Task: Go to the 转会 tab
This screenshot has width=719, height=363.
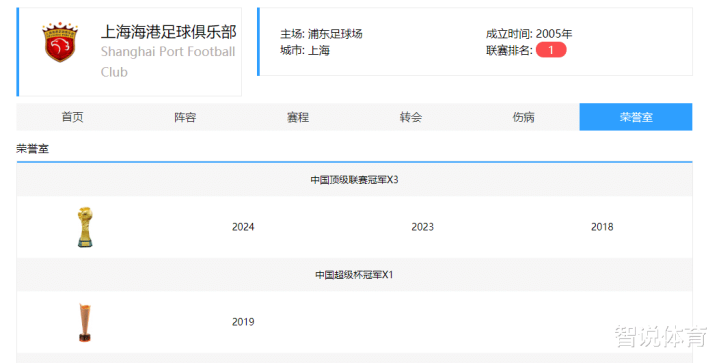Action: pyautogui.click(x=411, y=117)
